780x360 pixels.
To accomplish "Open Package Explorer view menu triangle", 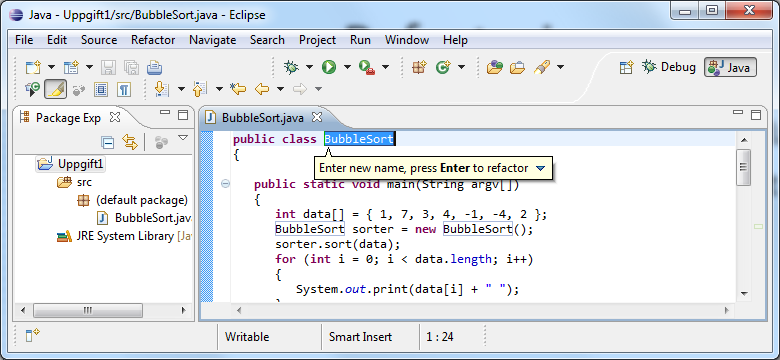I will click(183, 138).
